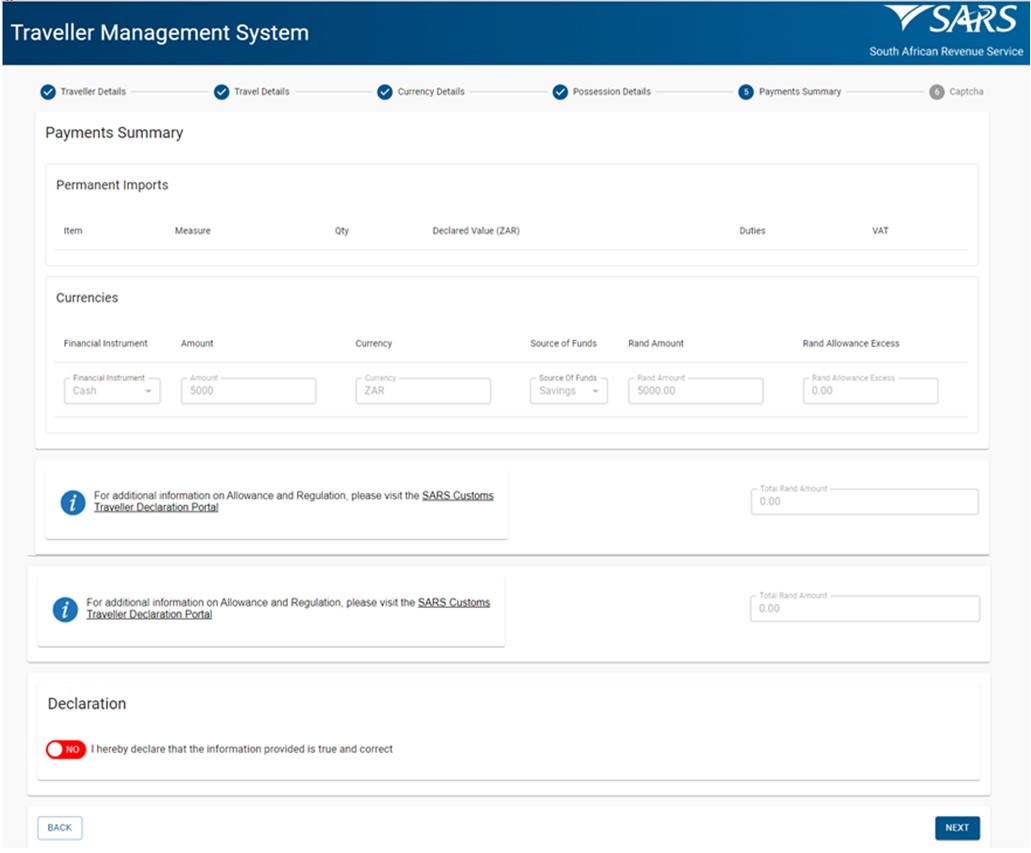Click the 'Rand Allowance Excess' column header
The width and height of the screenshot is (1031, 853).
pos(851,343)
